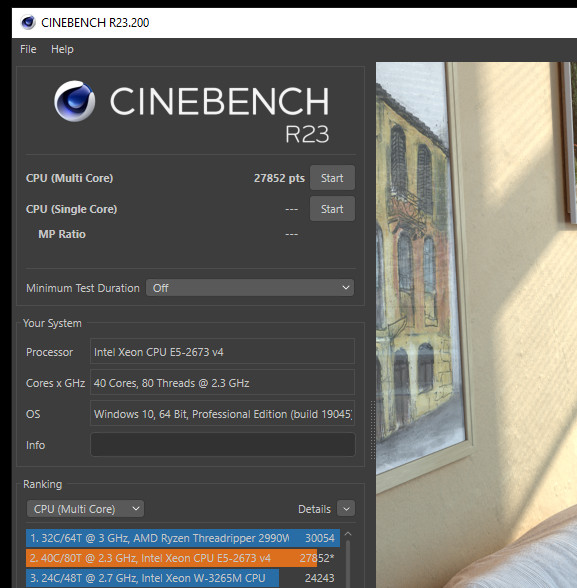Click the Processor field
577x588 pixels.
coord(222,351)
